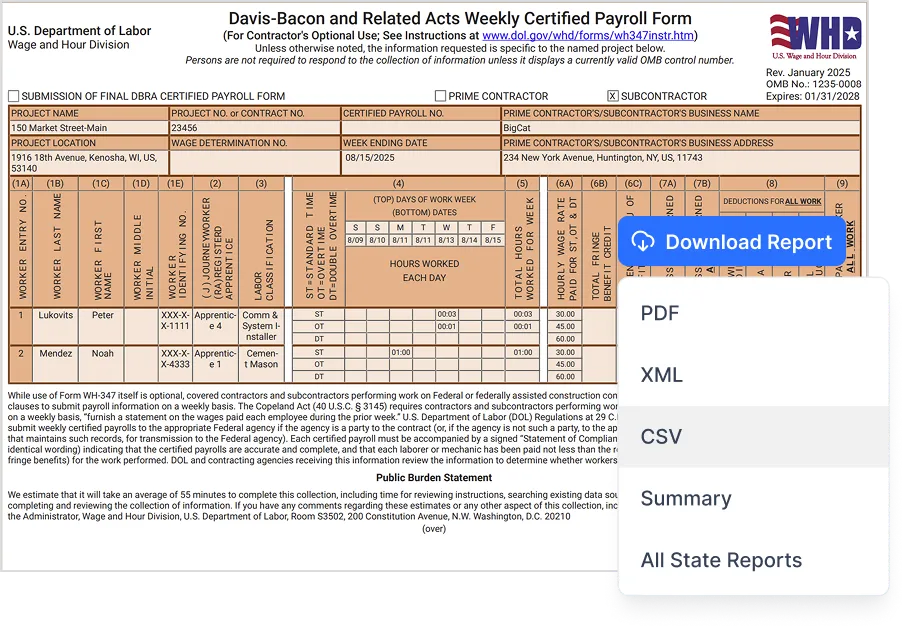This screenshot has height=631, width=908.
Task: Check Submission of Final DBRA Certified Payroll Form
Action: coord(14,96)
